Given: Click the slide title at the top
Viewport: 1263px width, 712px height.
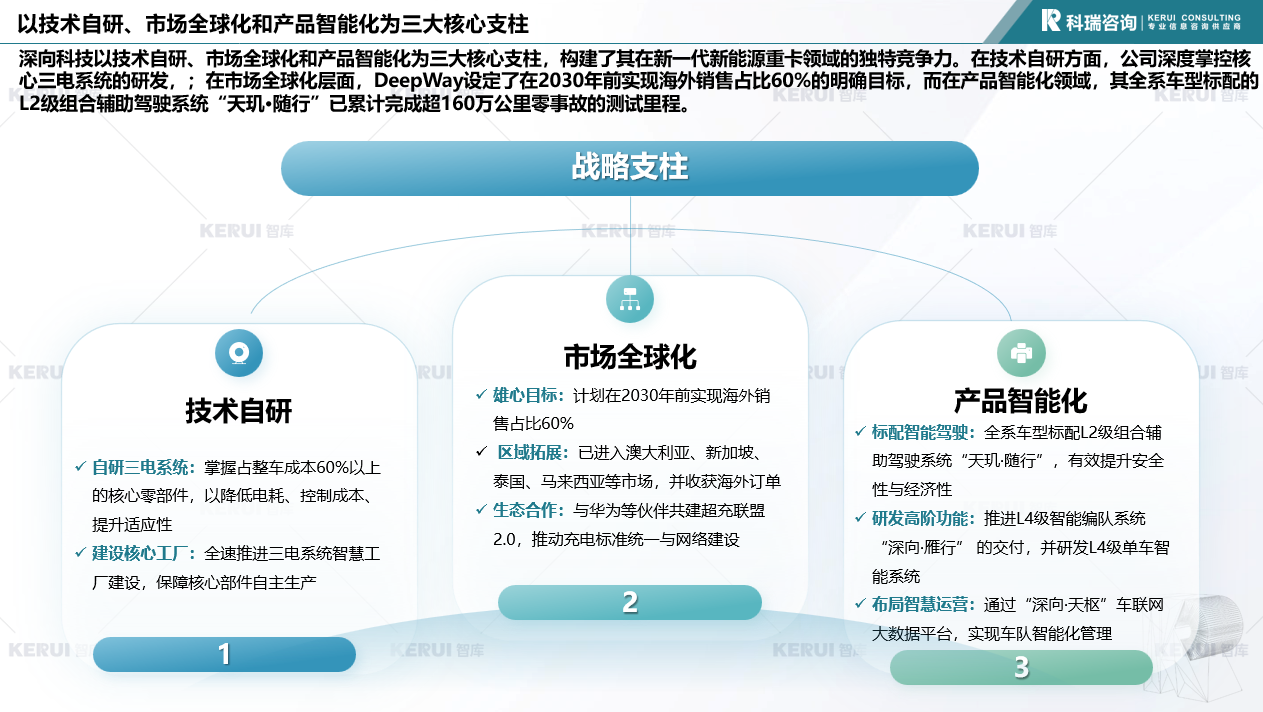Looking at the screenshot, I should (x=273, y=23).
